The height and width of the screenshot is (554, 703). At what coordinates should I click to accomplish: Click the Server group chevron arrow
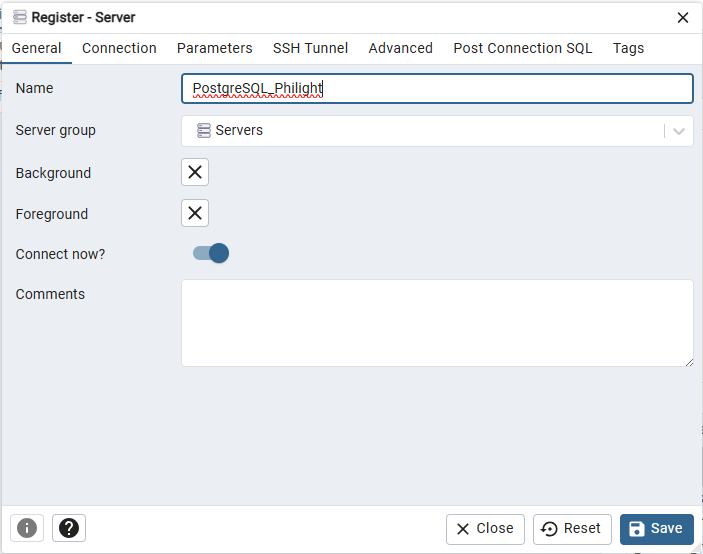(x=679, y=131)
